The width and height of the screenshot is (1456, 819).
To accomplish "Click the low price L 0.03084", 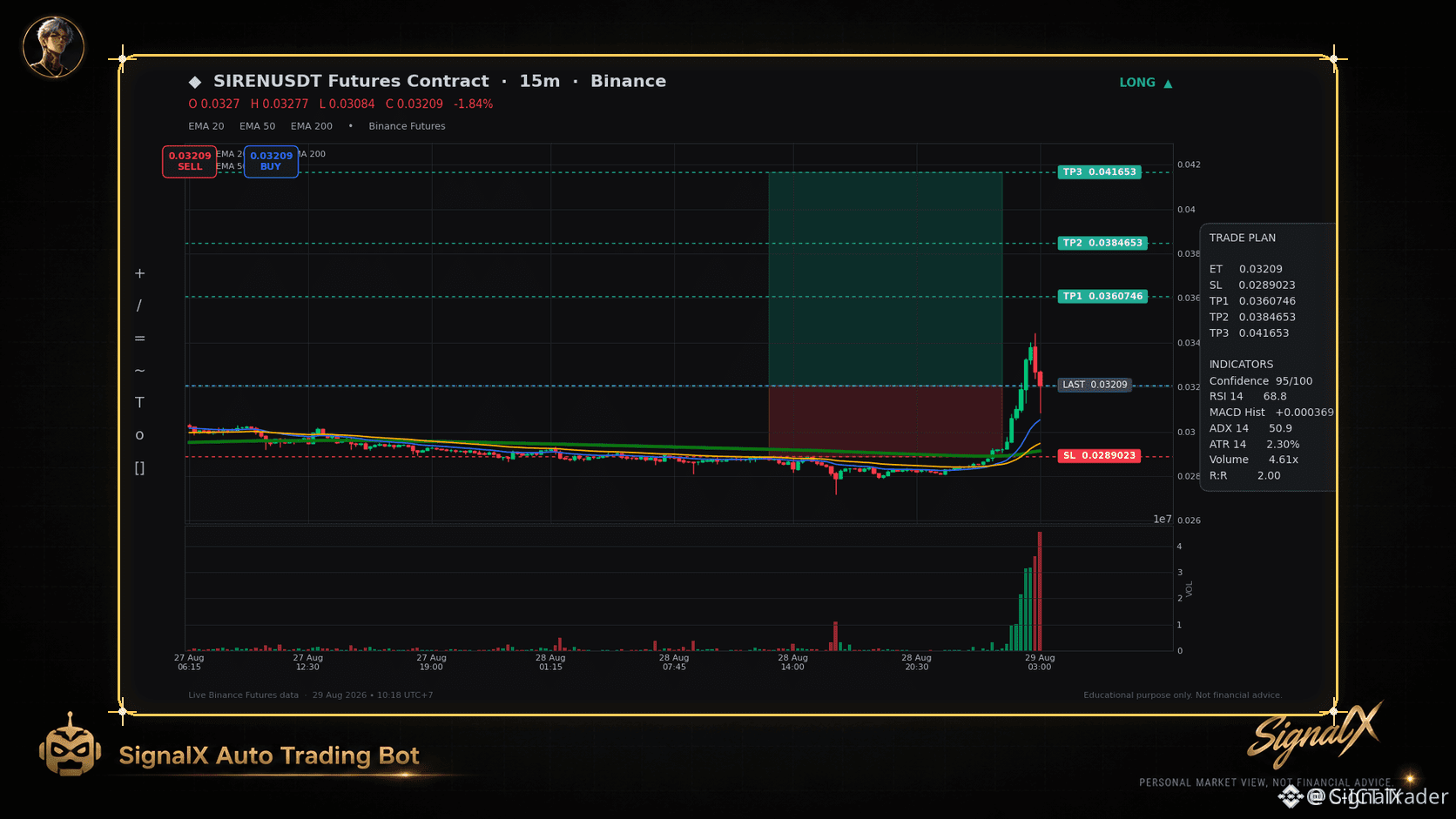I will (347, 104).
